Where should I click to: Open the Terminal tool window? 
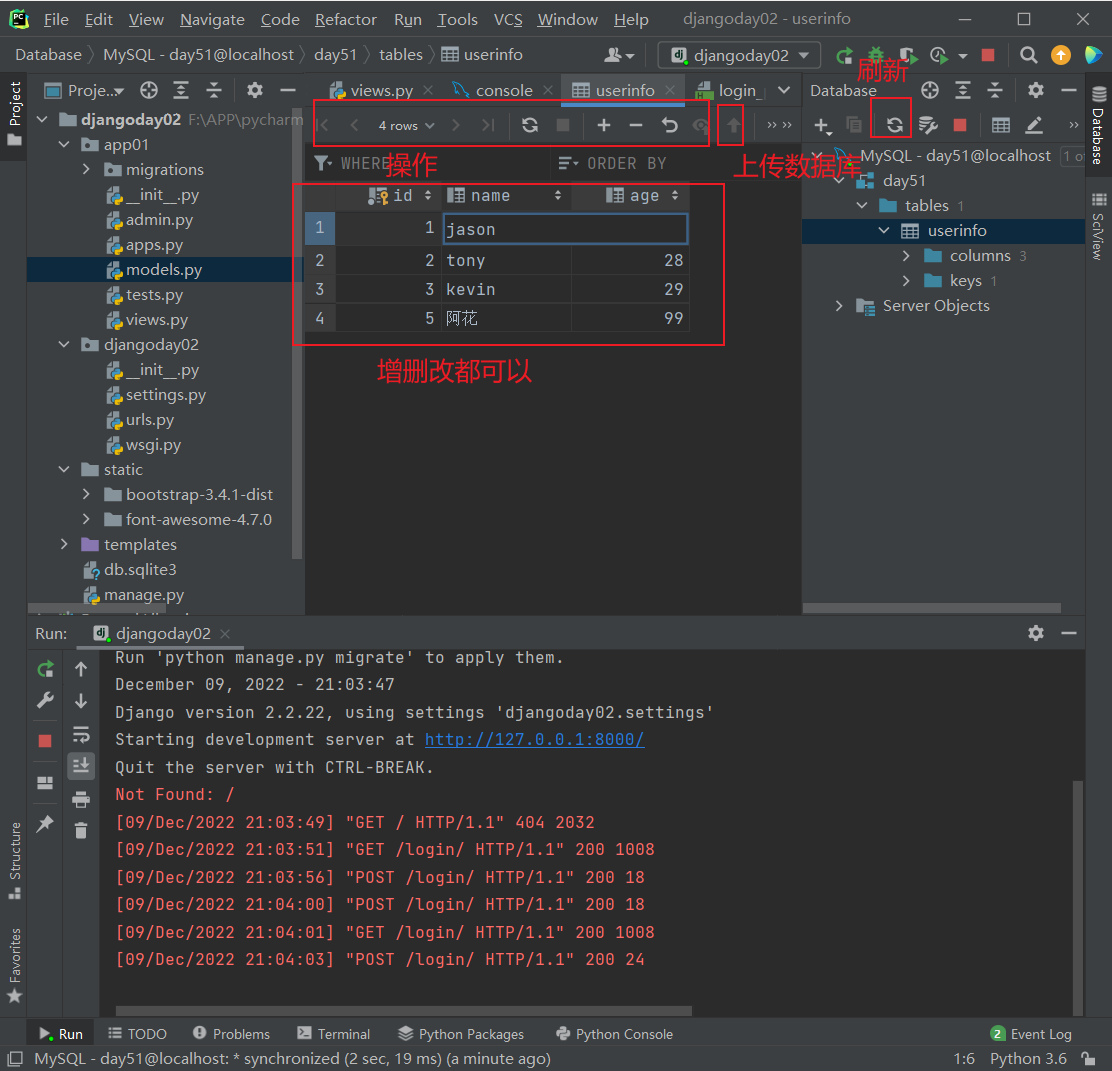click(x=333, y=1034)
